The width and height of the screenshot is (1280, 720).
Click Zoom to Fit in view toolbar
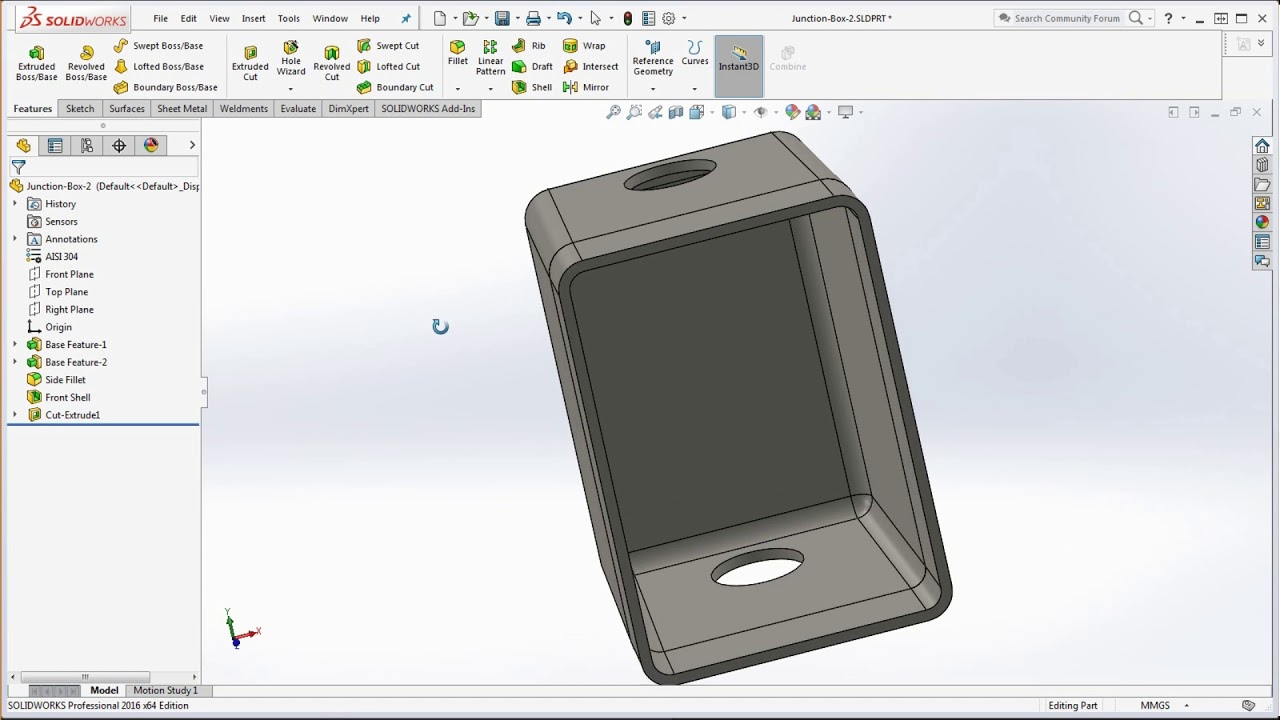coord(614,112)
